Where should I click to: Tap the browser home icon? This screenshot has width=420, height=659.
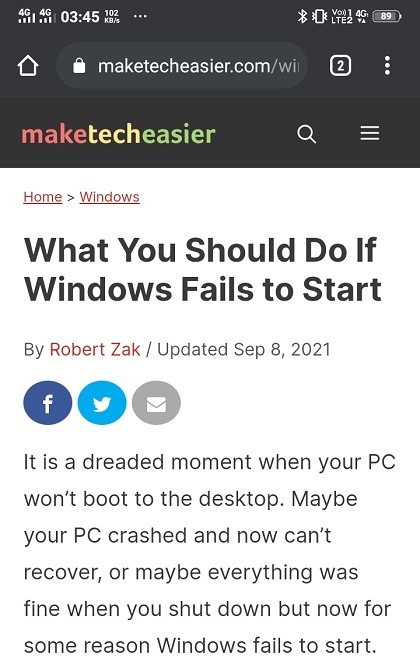point(28,66)
